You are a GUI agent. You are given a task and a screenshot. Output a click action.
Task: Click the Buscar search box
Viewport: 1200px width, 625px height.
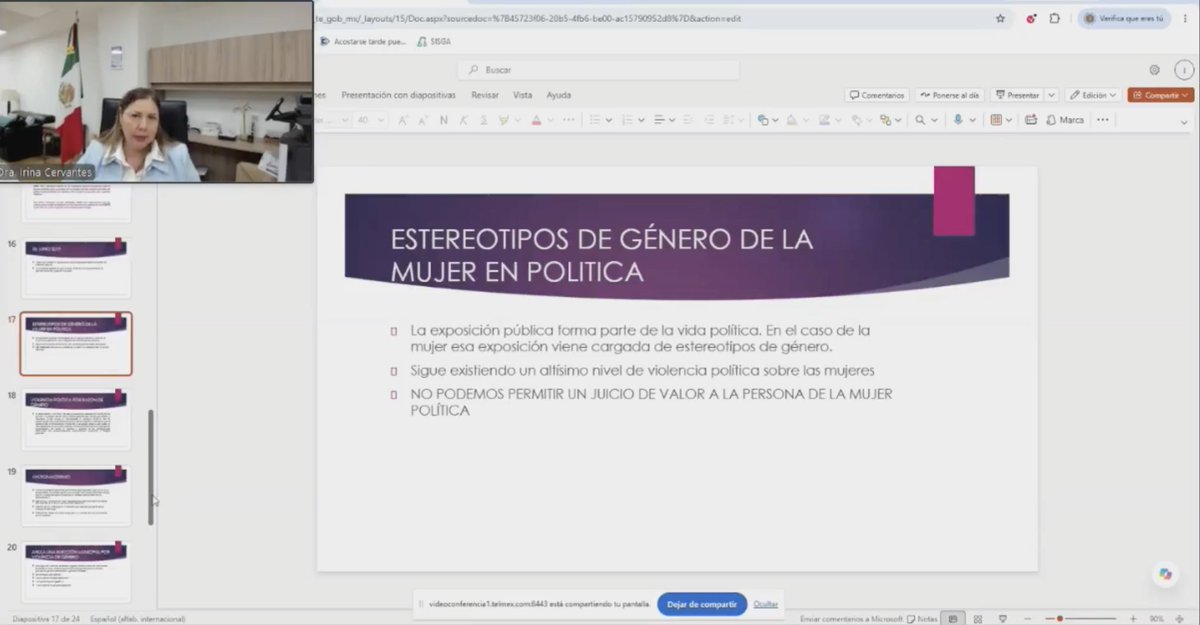(598, 70)
